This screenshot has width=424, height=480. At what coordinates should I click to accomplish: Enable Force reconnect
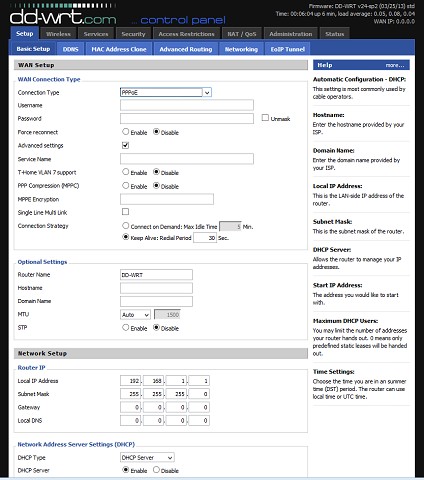tap(125, 132)
